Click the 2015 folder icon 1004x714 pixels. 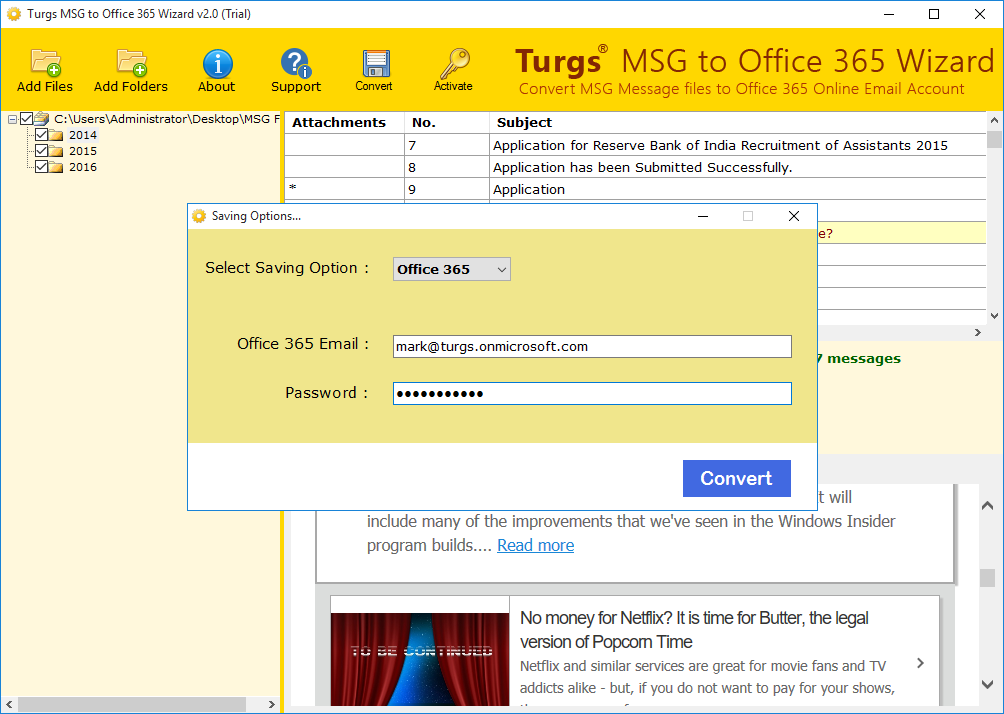56,151
